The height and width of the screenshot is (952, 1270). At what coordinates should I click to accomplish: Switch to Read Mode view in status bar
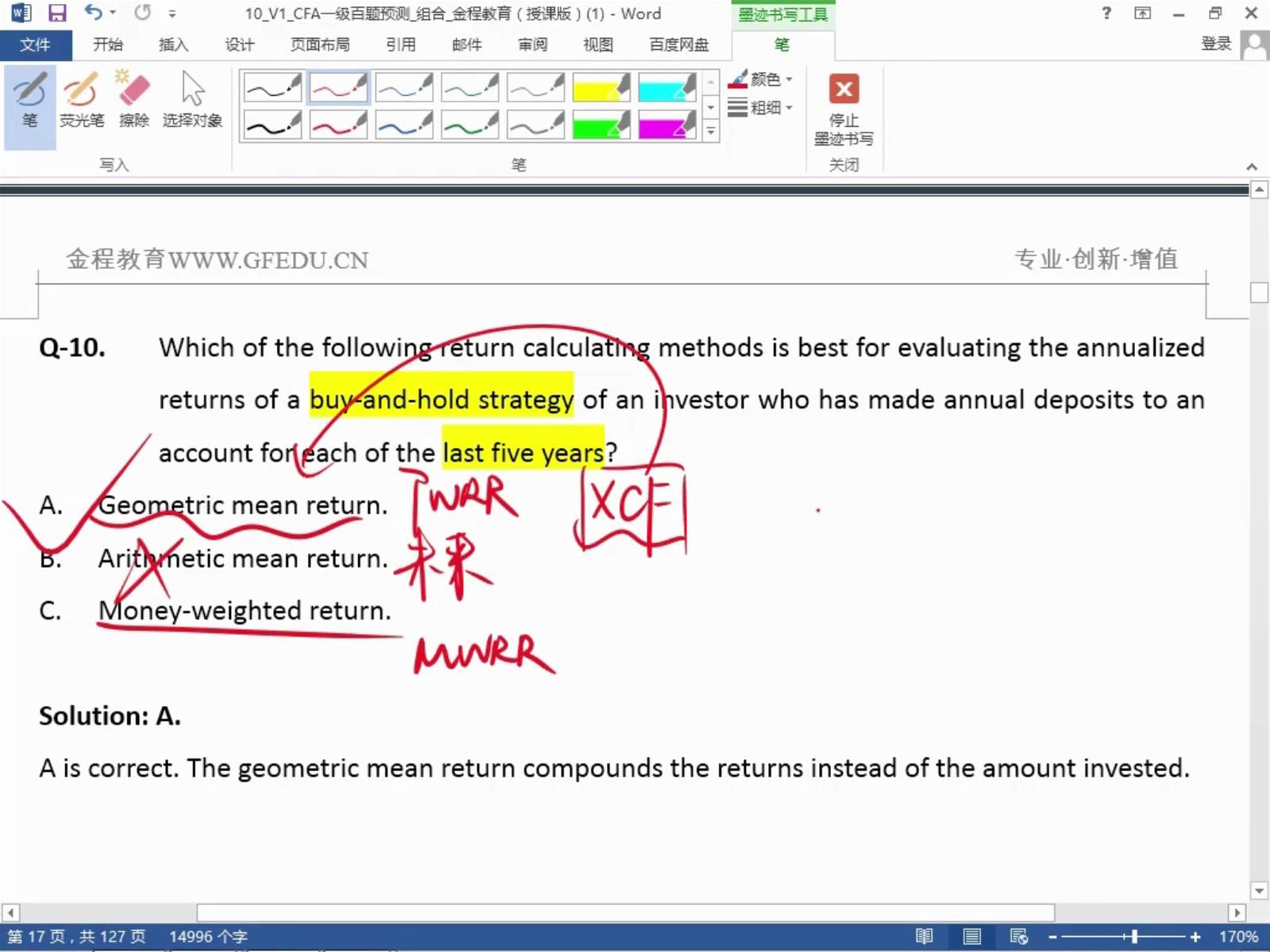coord(924,937)
